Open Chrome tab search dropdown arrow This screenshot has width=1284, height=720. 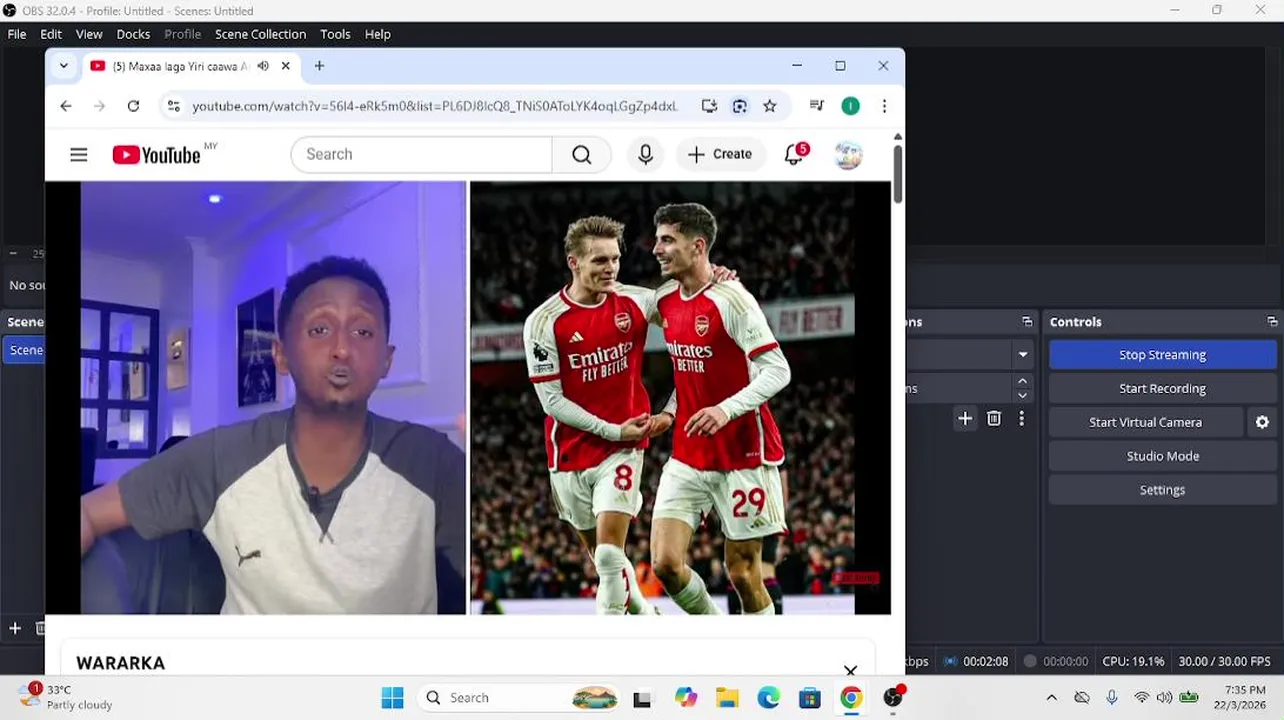click(x=64, y=66)
